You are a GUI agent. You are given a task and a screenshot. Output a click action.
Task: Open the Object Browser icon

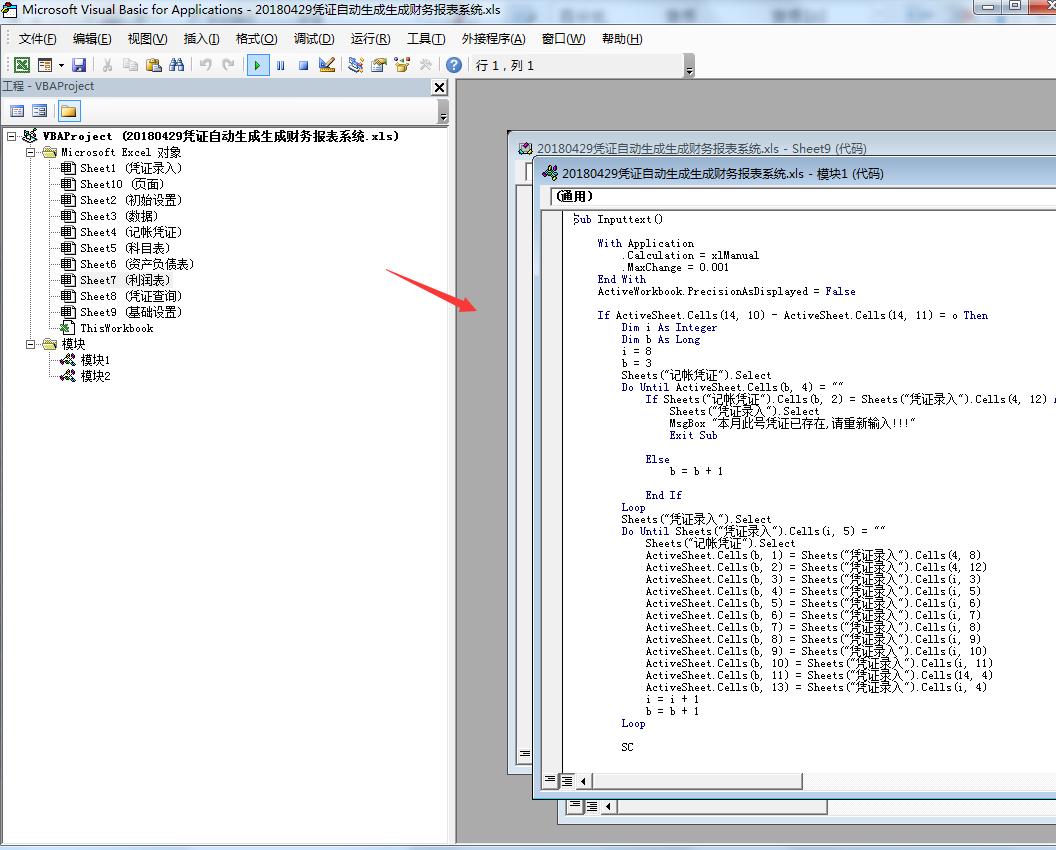click(402, 64)
